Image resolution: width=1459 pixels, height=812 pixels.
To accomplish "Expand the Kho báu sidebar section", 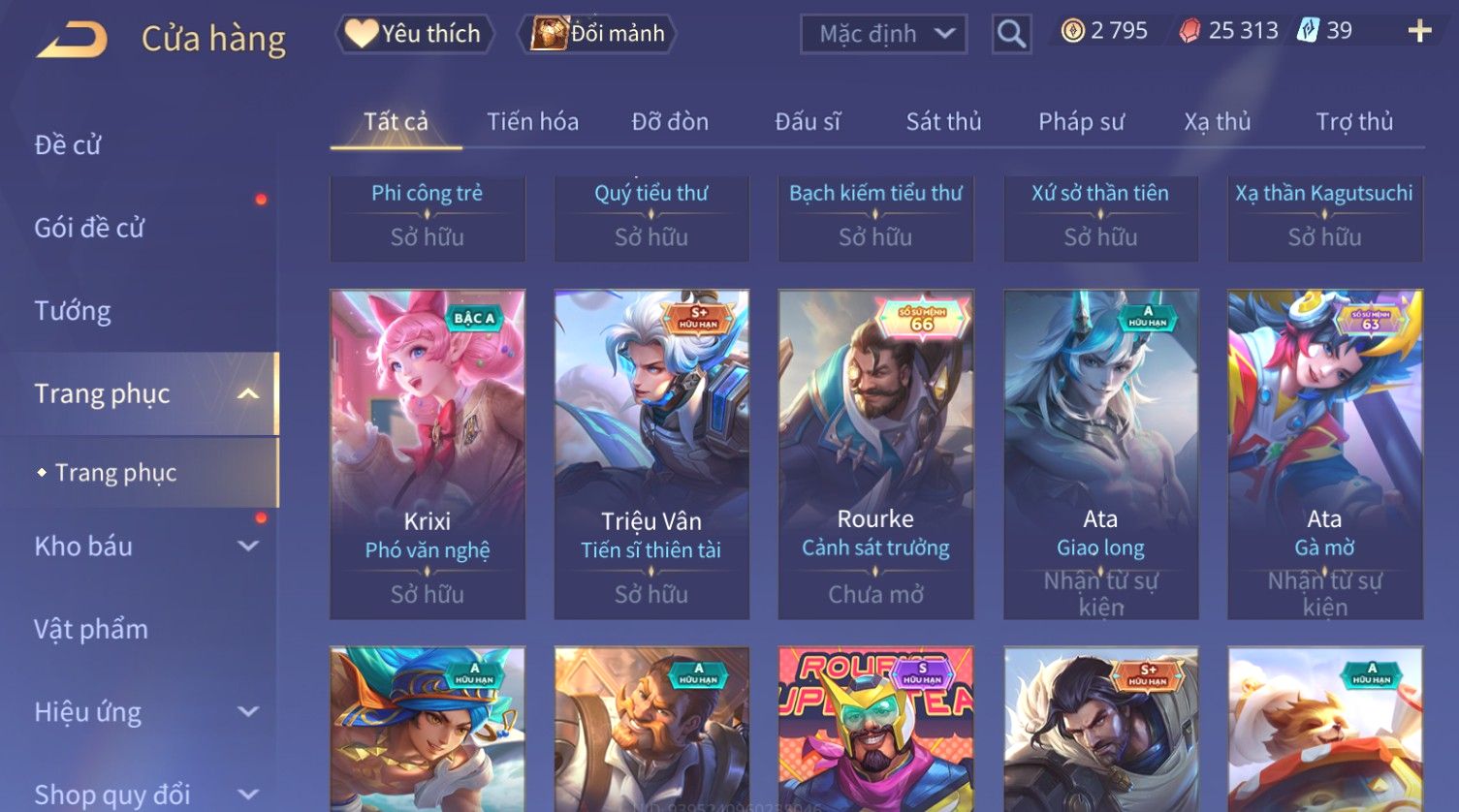I will [x=249, y=546].
